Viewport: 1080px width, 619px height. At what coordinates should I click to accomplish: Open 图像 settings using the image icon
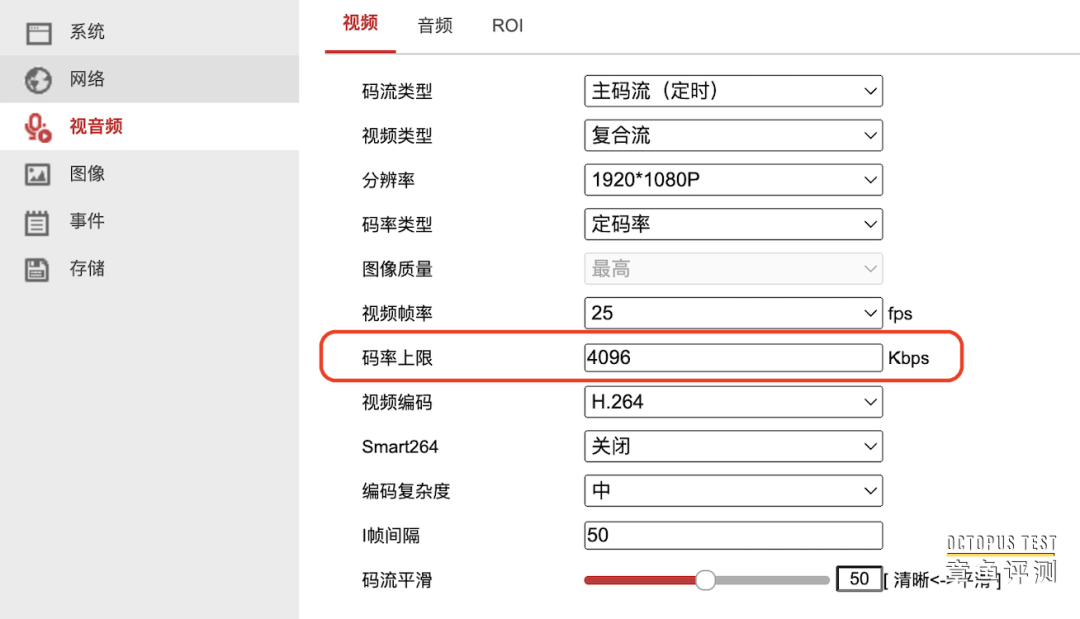37,173
